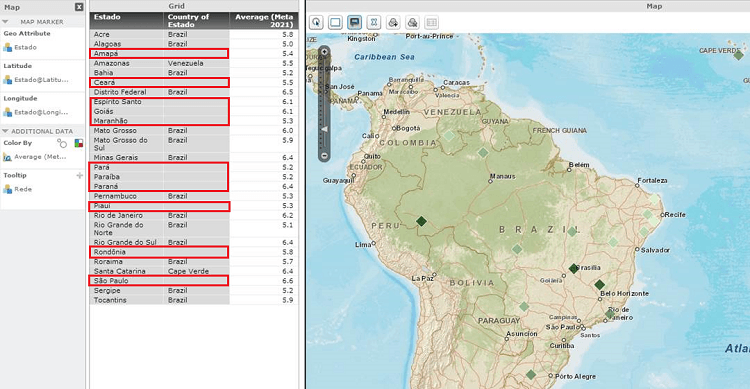Viewport: 750px width, 389px height.
Task: Select the Amazonas row
Action: pos(194,63)
